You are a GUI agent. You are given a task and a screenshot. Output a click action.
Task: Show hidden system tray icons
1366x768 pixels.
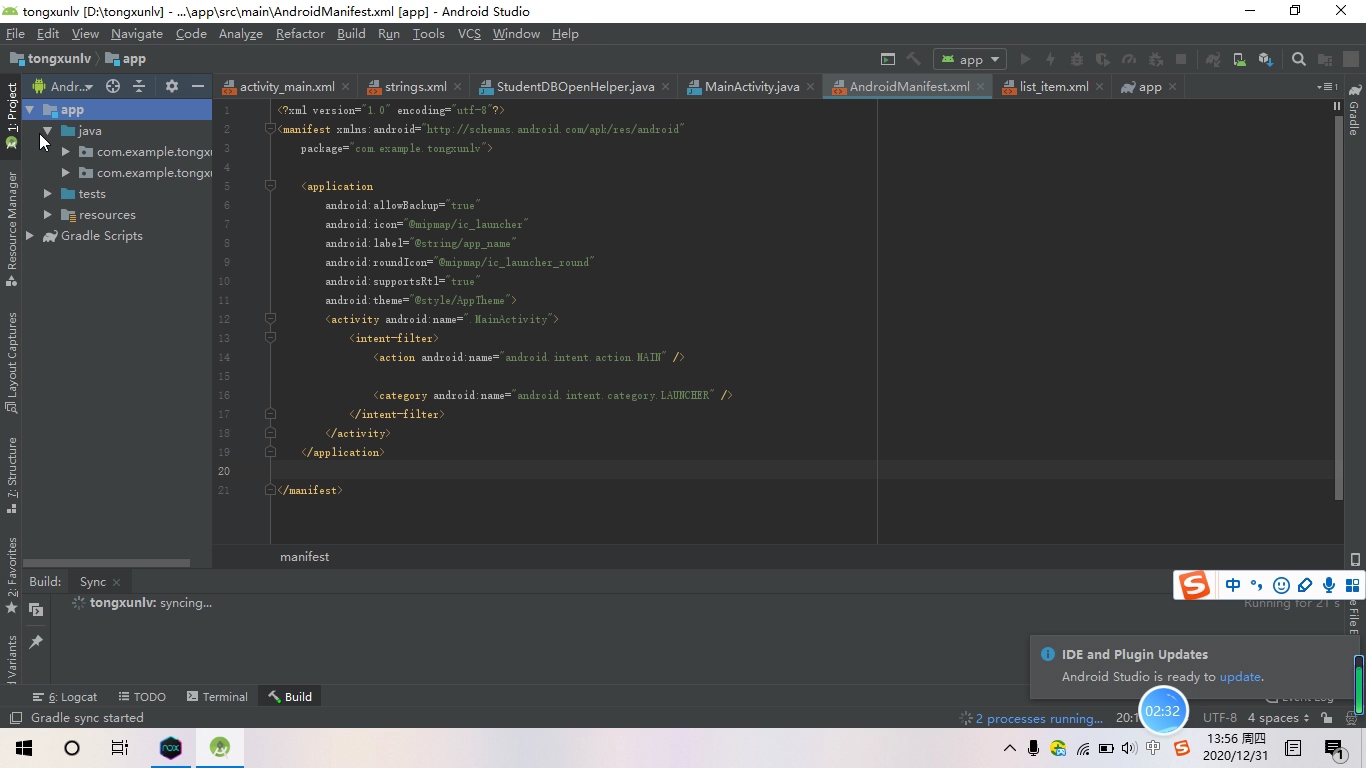1009,747
